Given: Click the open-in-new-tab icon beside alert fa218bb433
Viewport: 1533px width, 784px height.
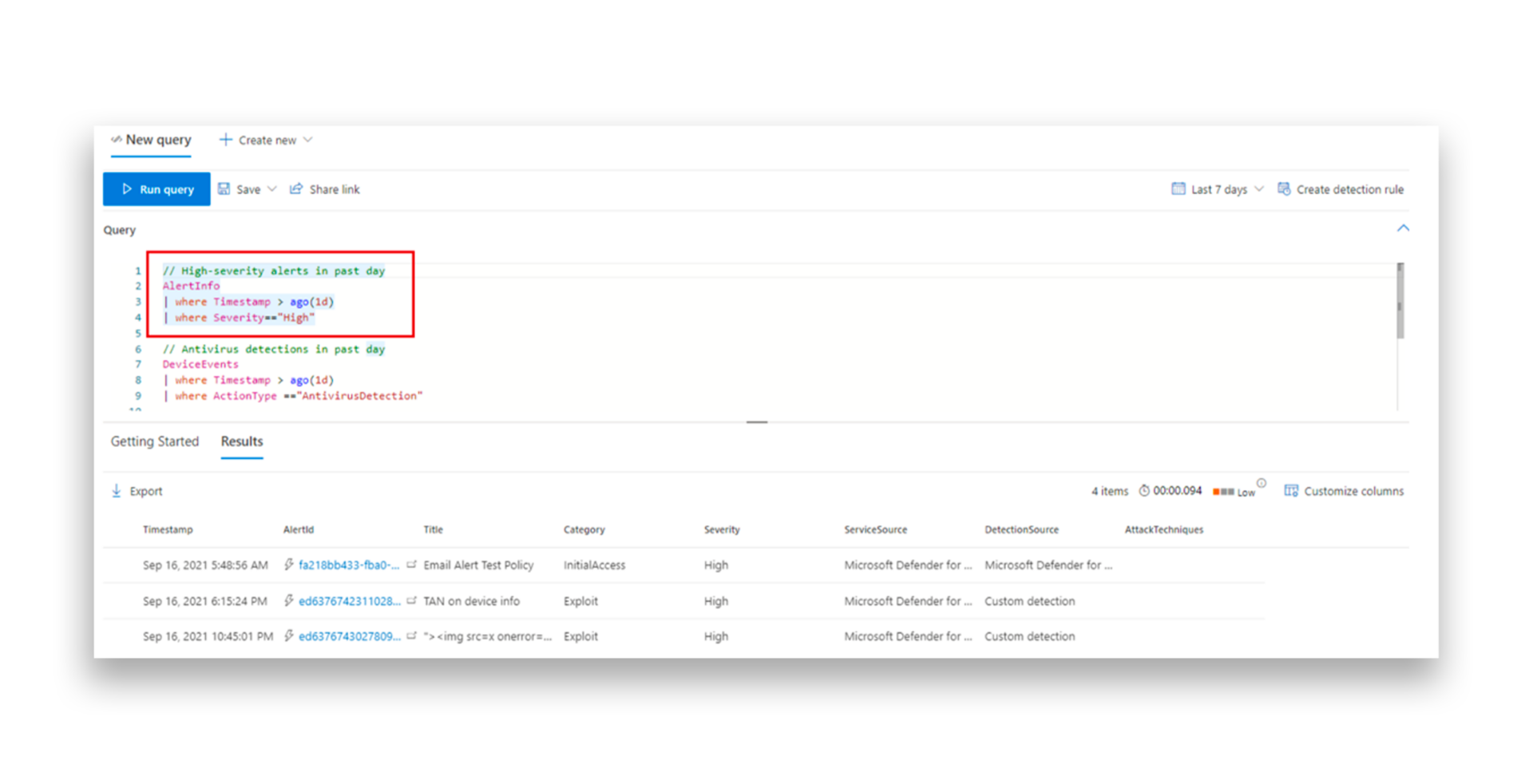Looking at the screenshot, I should 412,564.
